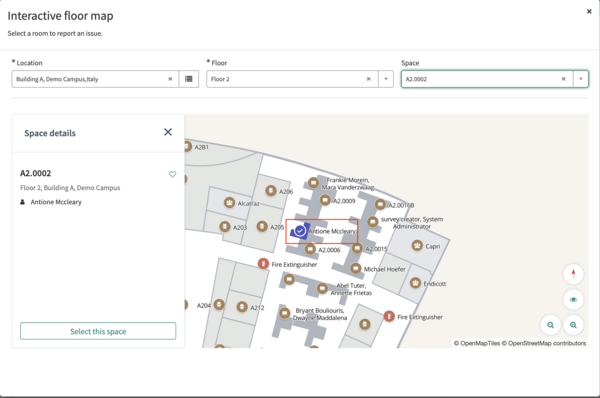Select the A203 room marker
The height and width of the screenshot is (398, 600).
pos(225,227)
